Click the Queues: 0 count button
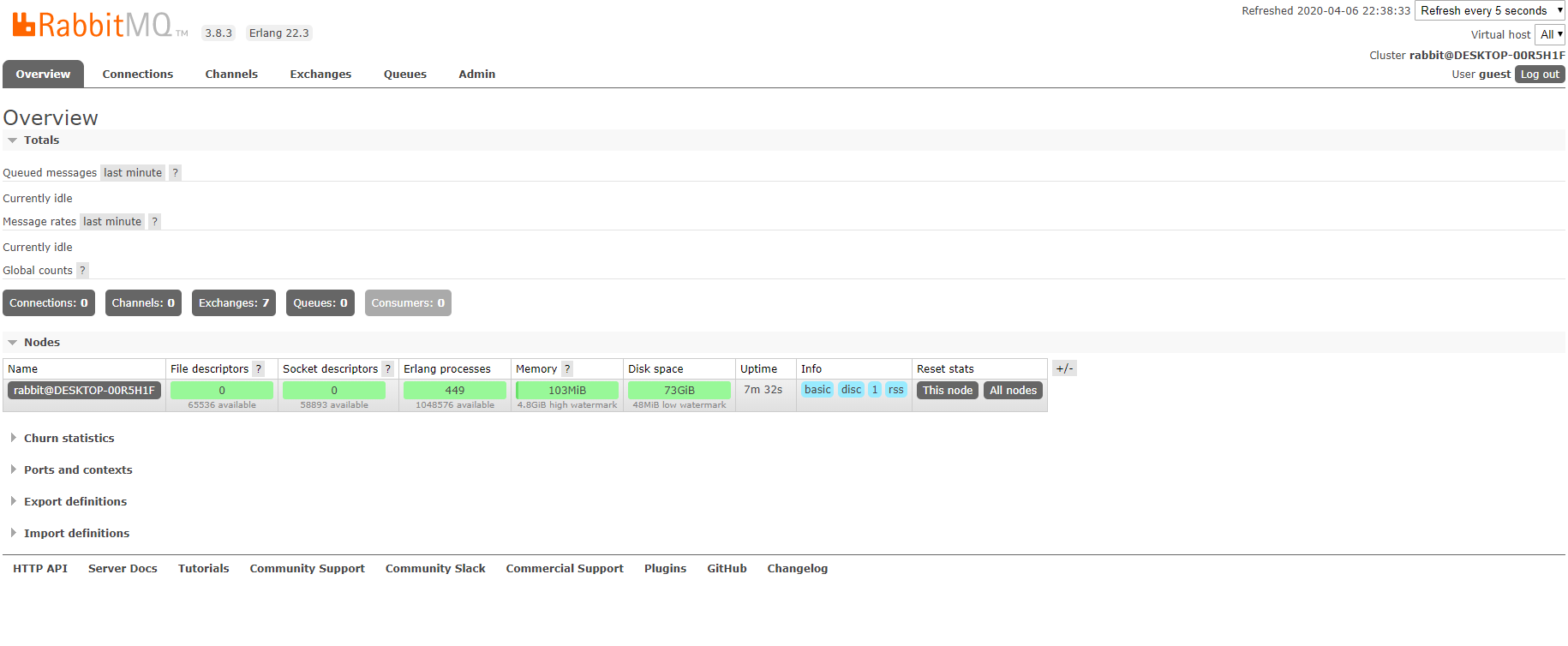 point(320,303)
